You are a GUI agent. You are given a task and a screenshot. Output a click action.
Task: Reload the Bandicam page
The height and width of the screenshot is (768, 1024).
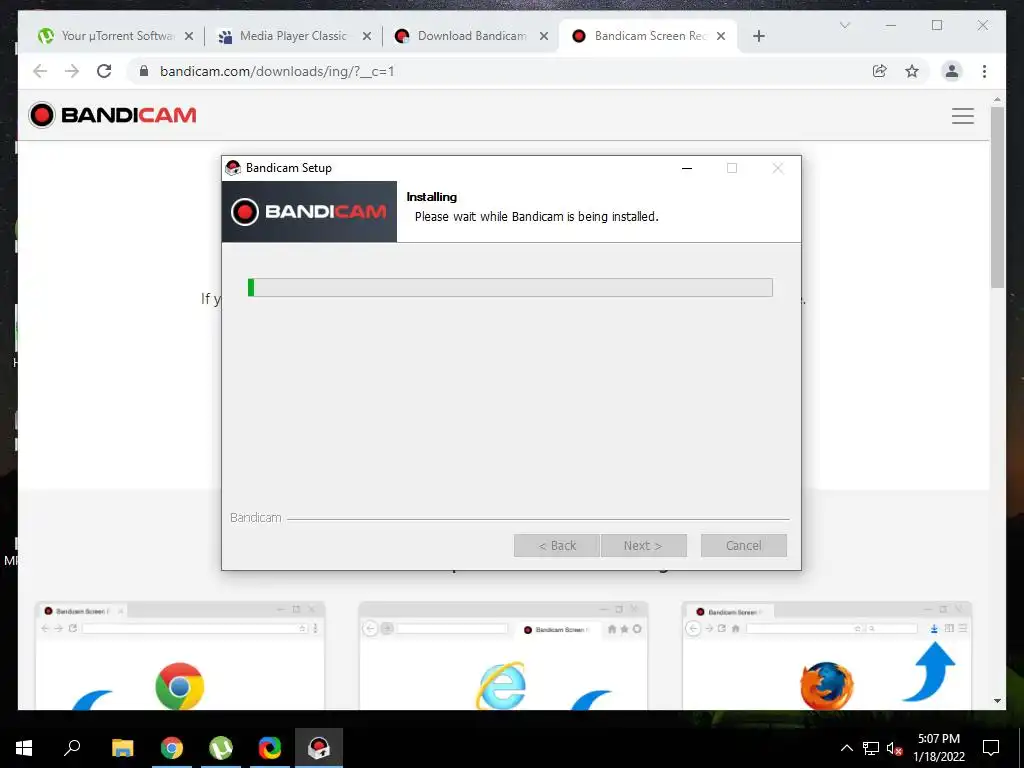pyautogui.click(x=104, y=71)
